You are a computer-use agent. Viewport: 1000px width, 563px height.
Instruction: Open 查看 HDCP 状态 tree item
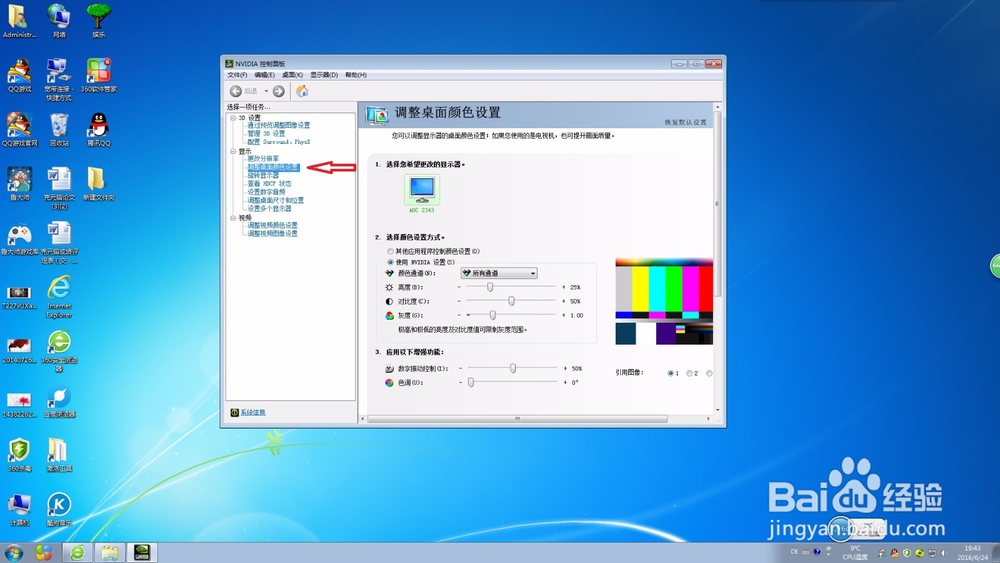click(269, 184)
